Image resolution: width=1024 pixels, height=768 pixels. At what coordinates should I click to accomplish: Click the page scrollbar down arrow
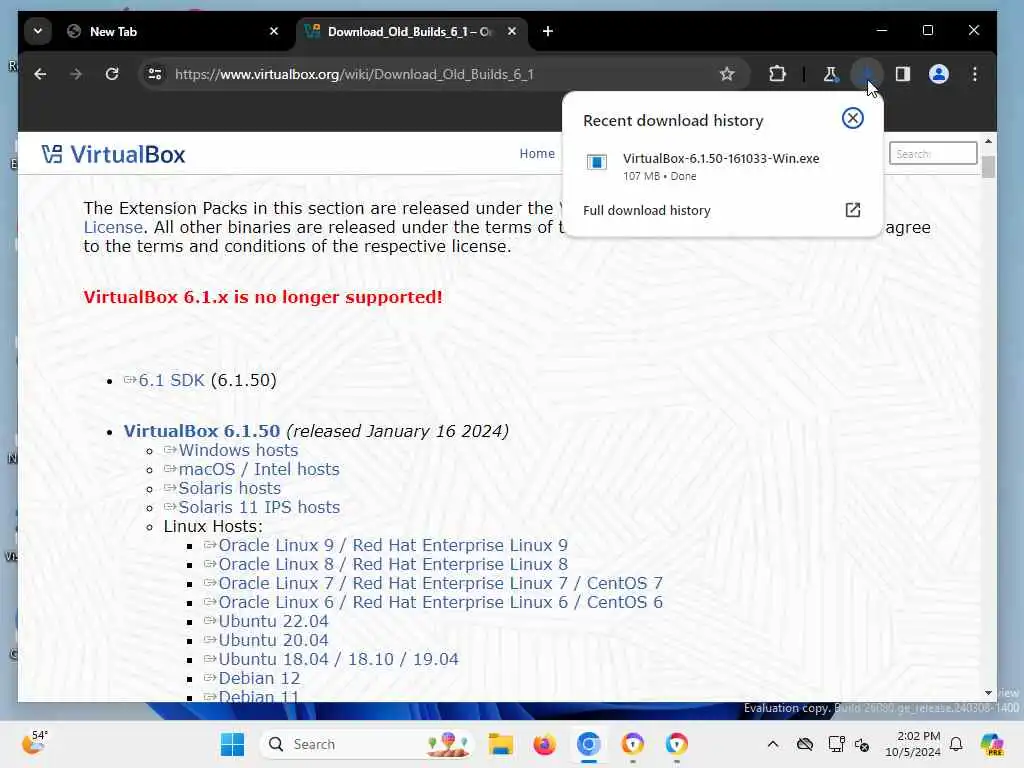(988, 693)
